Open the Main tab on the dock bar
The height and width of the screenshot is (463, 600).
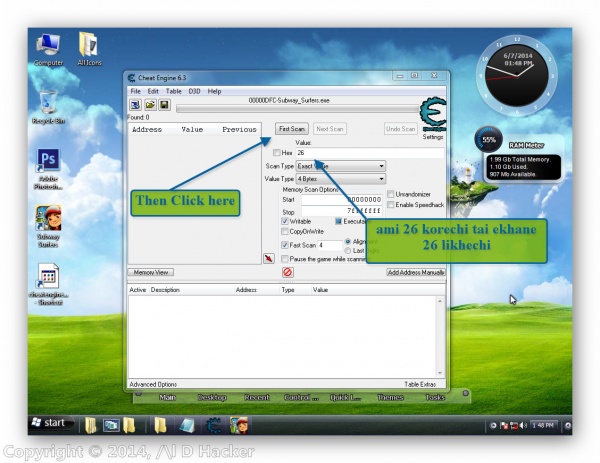167,398
